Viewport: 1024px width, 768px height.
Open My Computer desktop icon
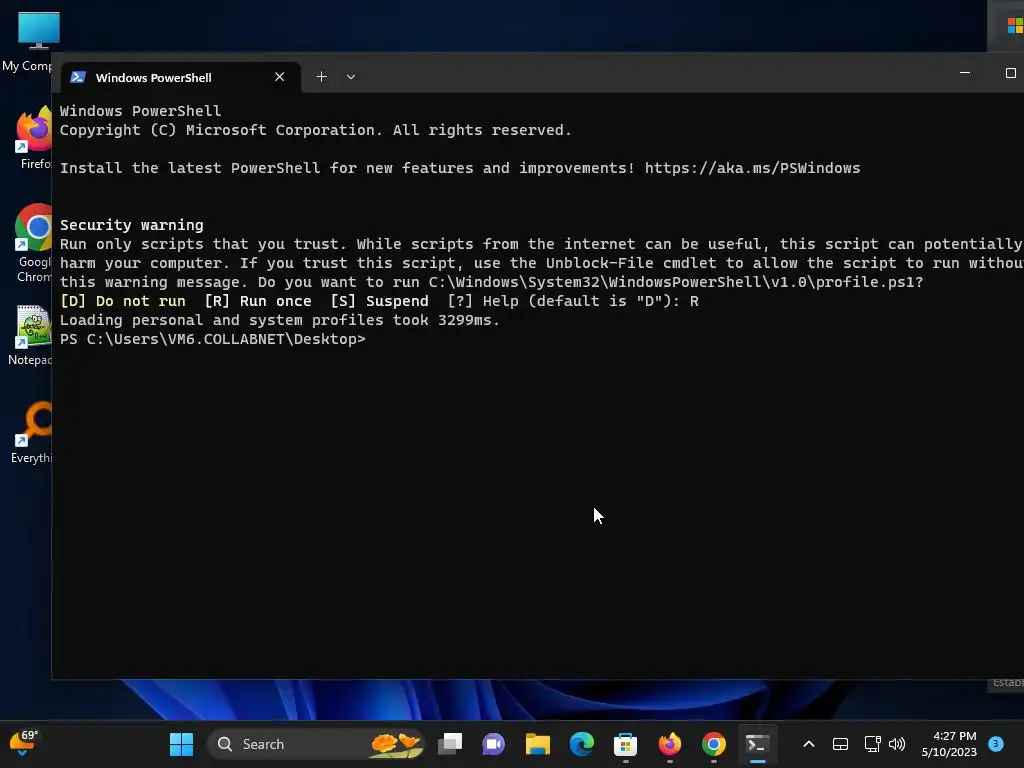(27, 40)
